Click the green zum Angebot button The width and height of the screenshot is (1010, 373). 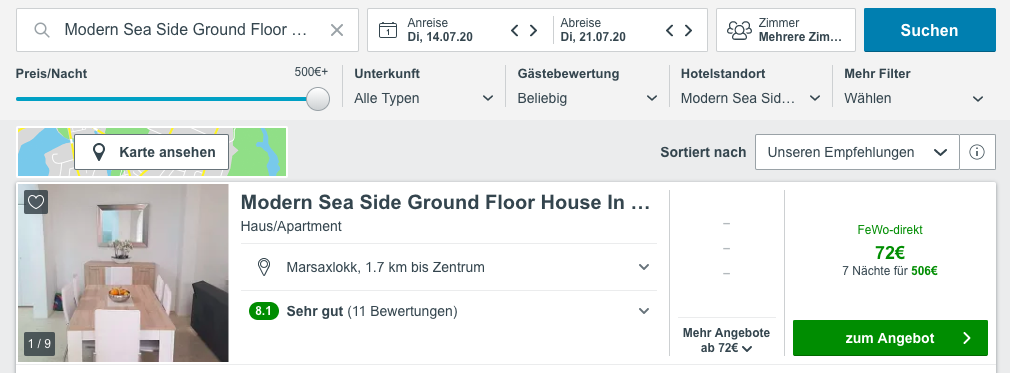click(890, 338)
